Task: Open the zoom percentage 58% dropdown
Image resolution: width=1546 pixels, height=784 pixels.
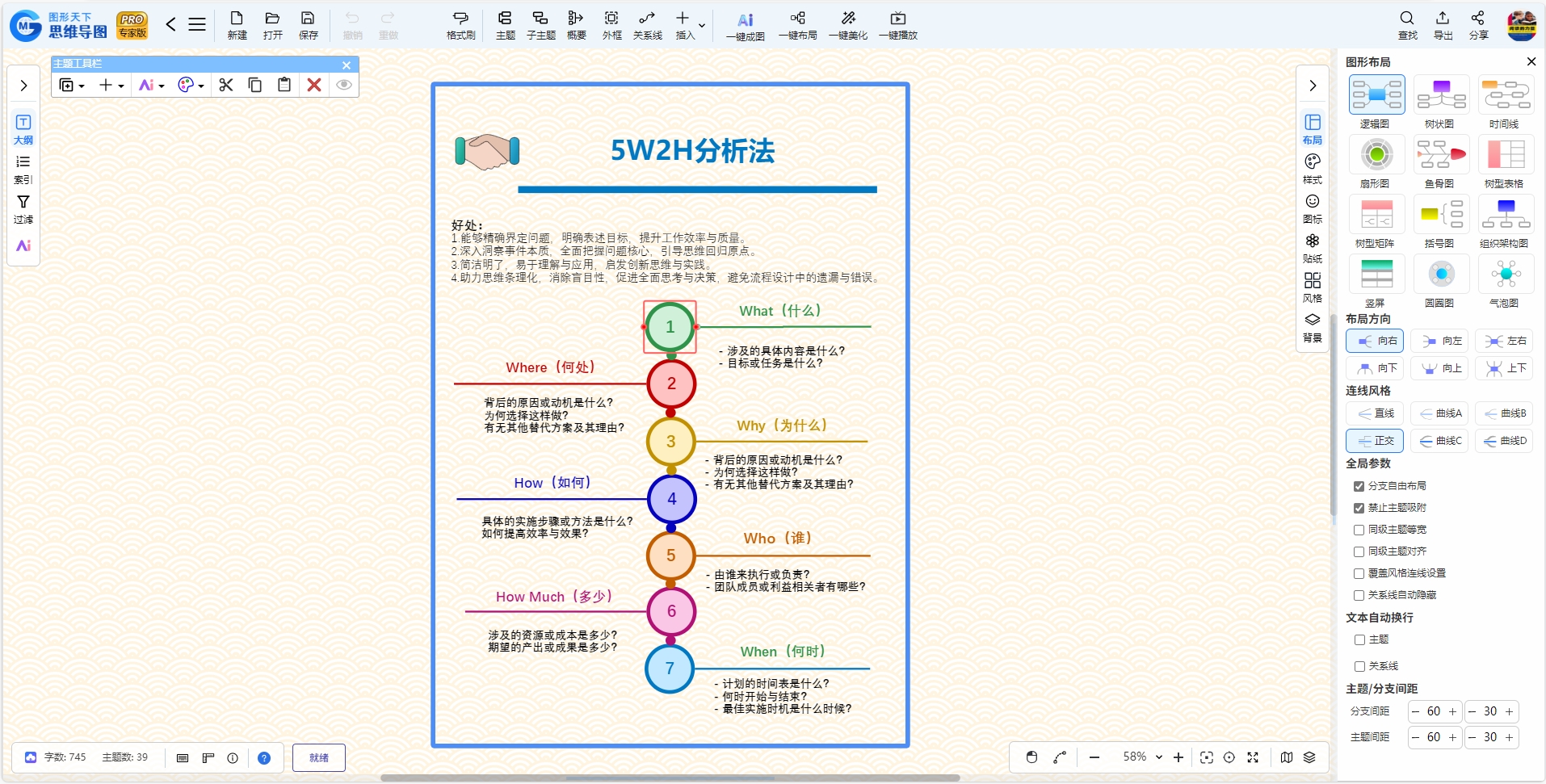Action: tap(1158, 757)
